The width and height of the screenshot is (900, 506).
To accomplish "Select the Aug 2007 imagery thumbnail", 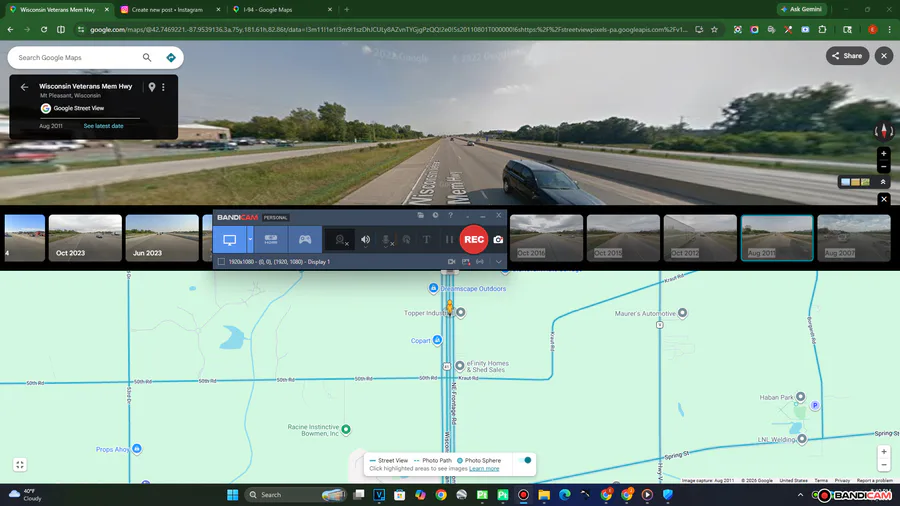I will [x=854, y=238].
